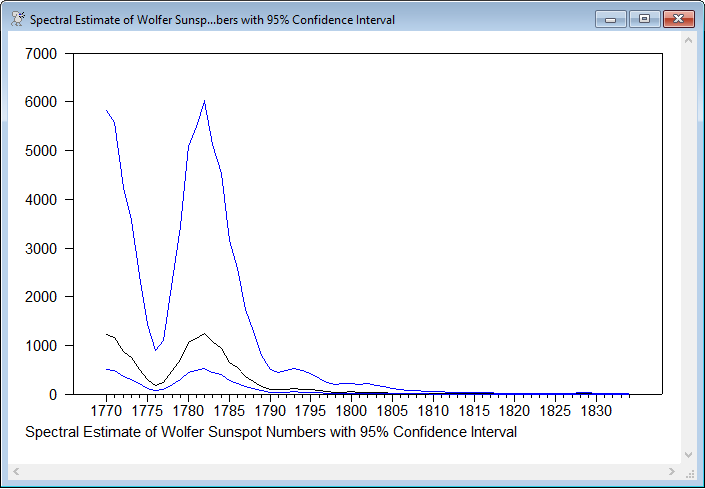705x489 pixels.
Task: Close the Spectral Estimate window
Action: 678,19
